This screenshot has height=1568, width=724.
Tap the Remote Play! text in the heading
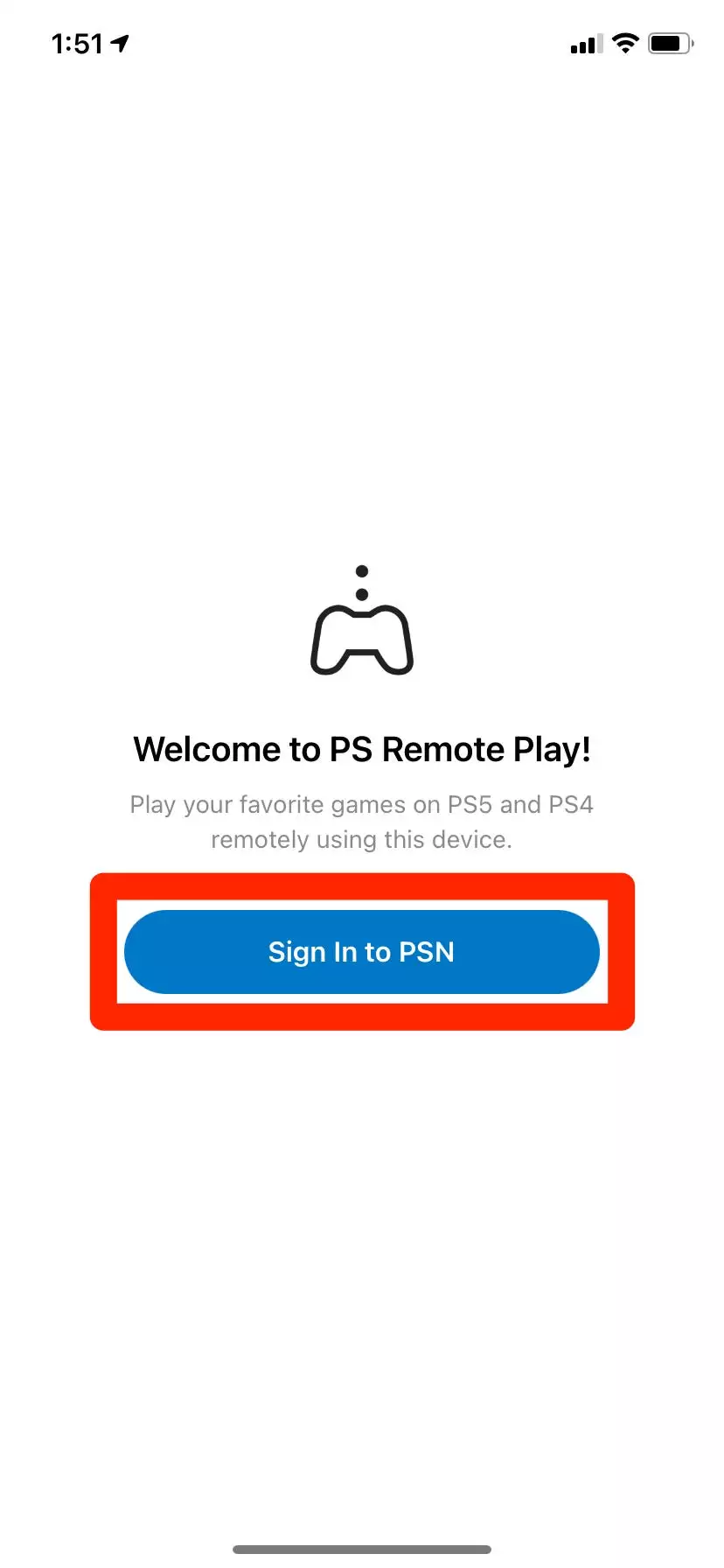(x=486, y=750)
